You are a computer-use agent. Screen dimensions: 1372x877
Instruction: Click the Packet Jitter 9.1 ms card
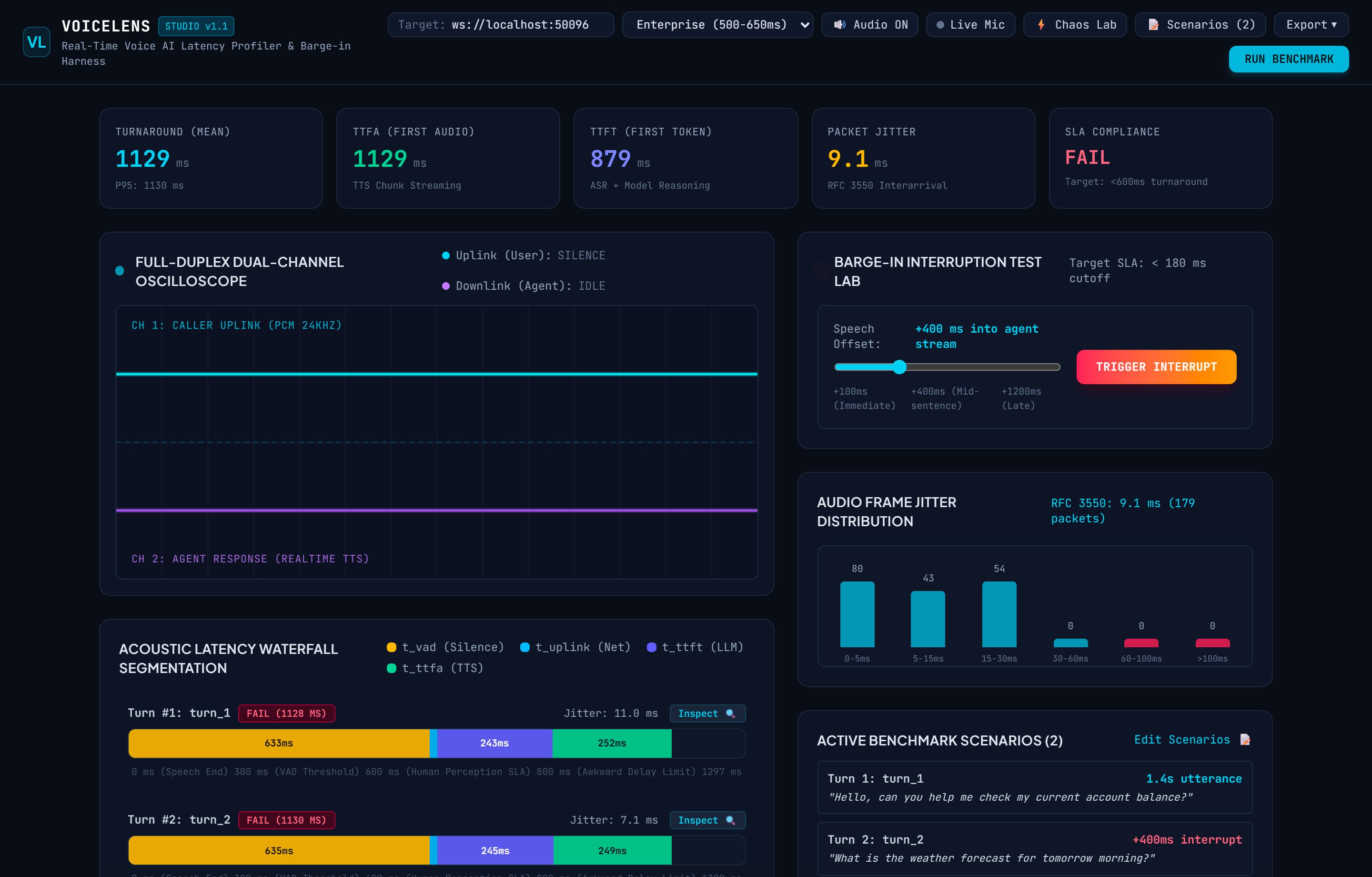pos(923,158)
